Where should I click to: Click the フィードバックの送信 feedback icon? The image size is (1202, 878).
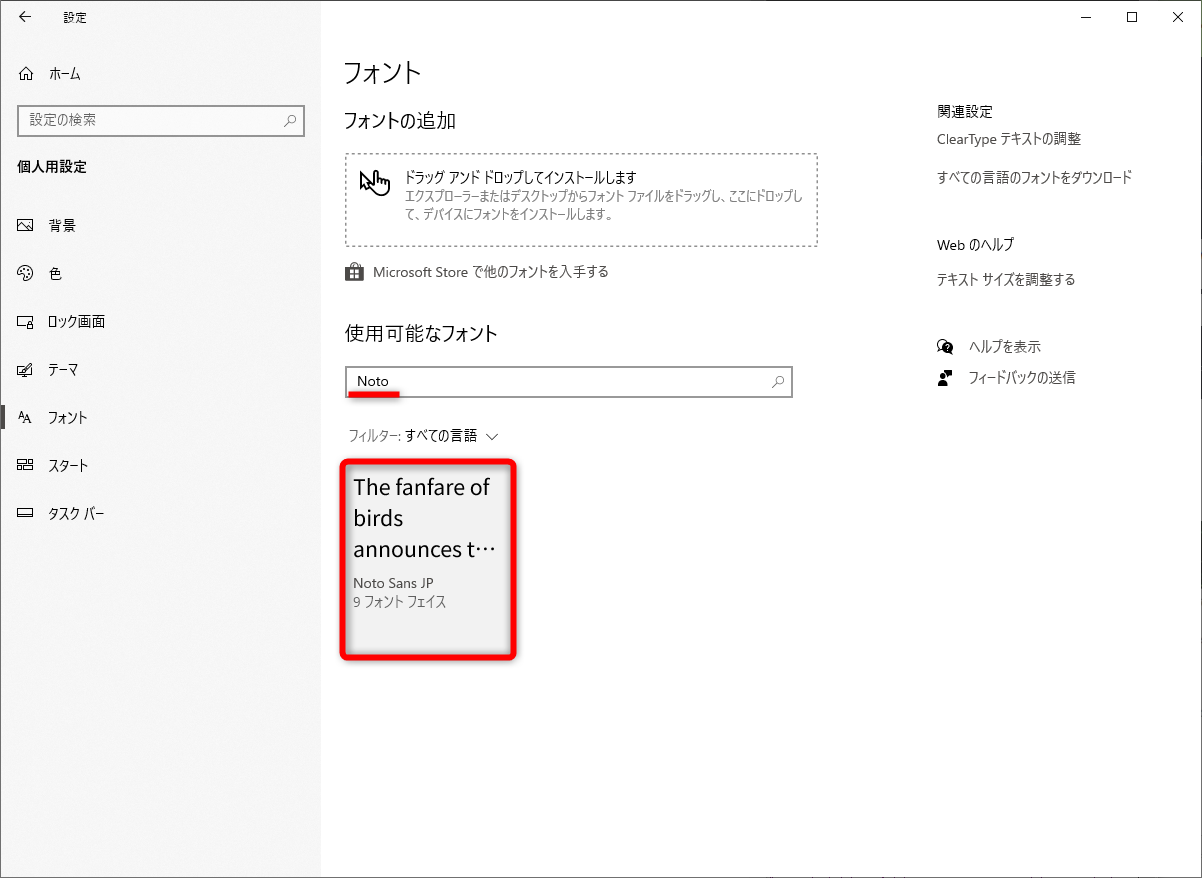point(944,378)
